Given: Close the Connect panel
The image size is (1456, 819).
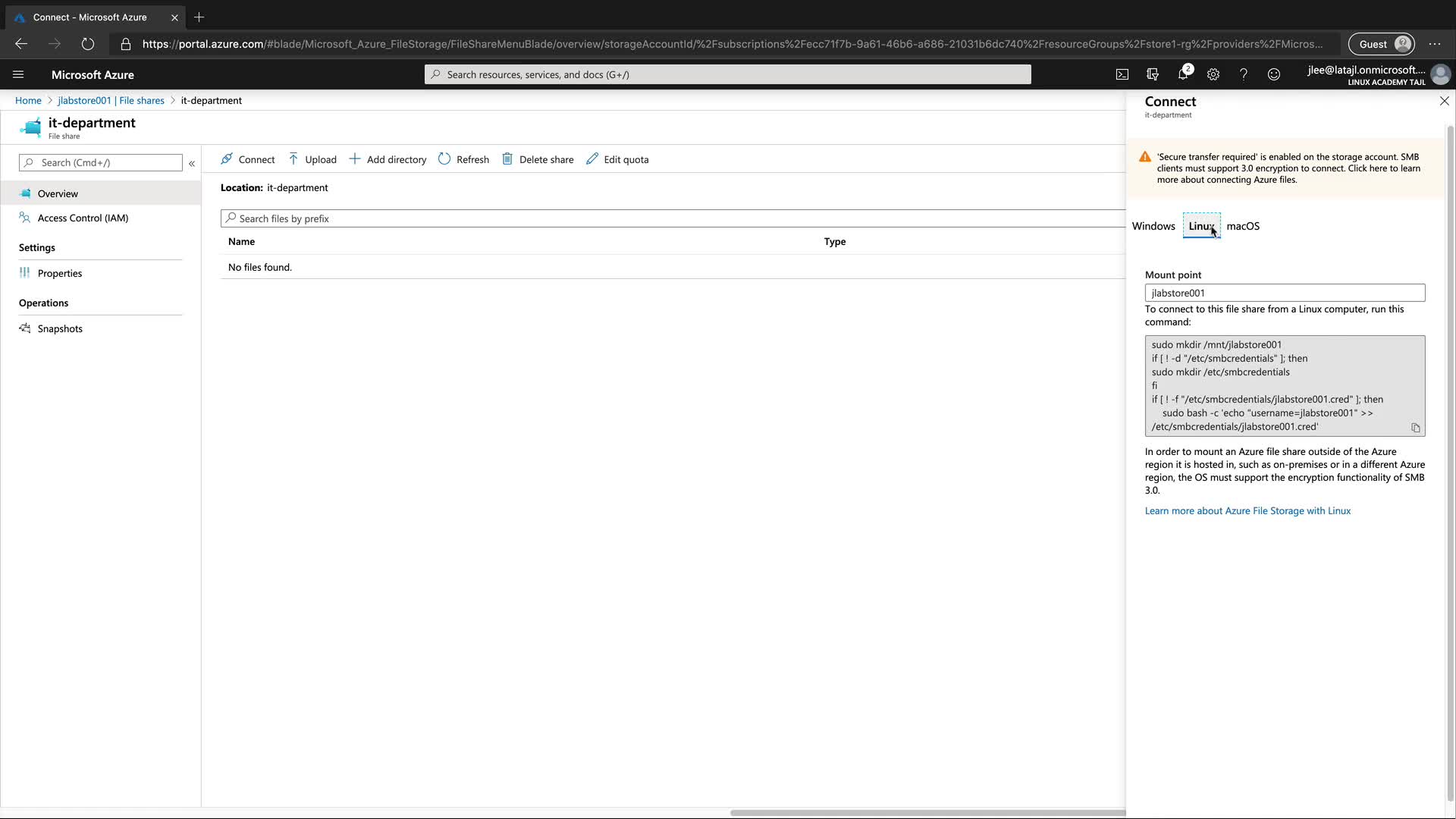Looking at the screenshot, I should [1444, 101].
